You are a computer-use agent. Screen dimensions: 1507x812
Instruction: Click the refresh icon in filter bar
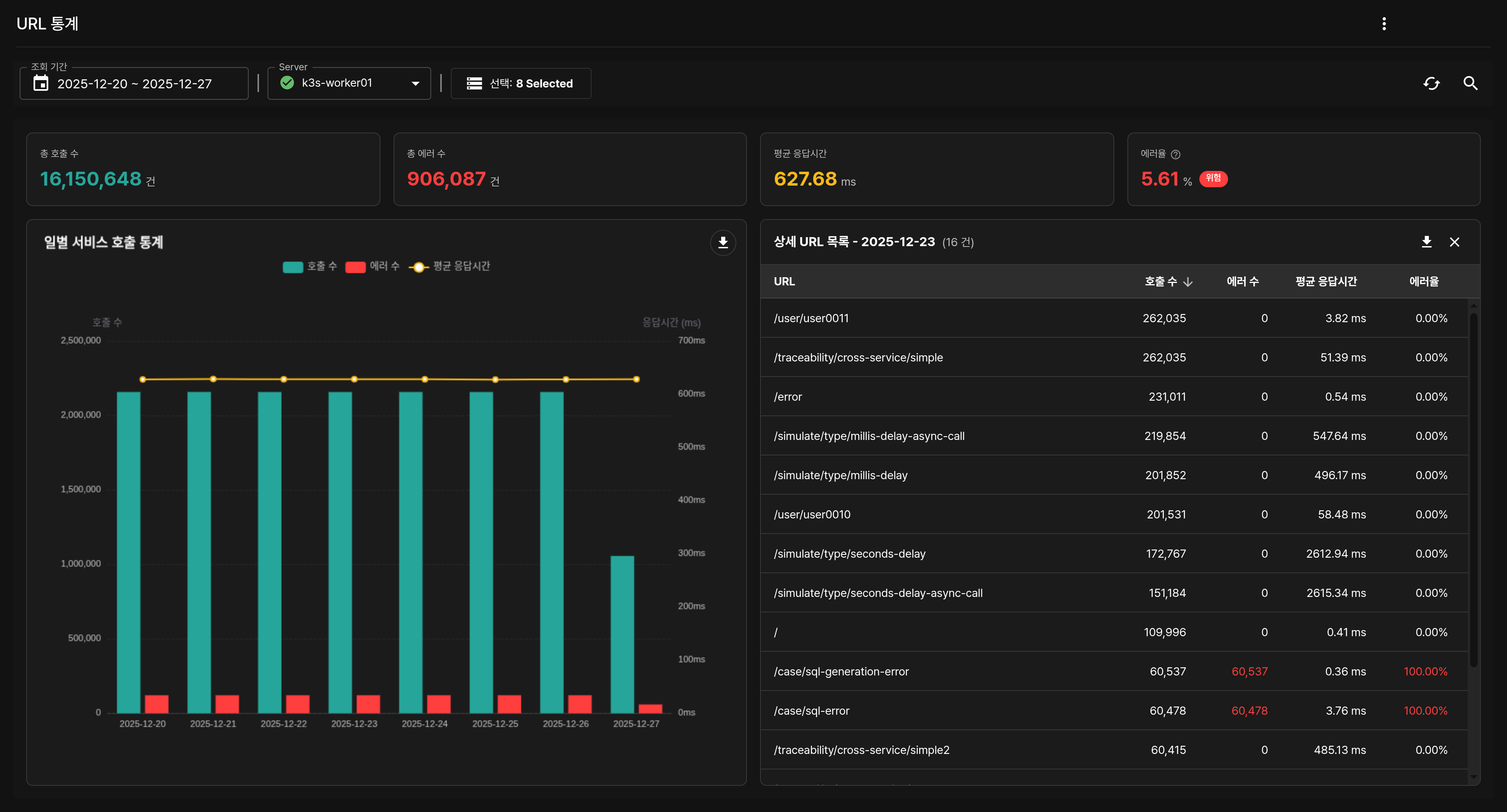1431,83
